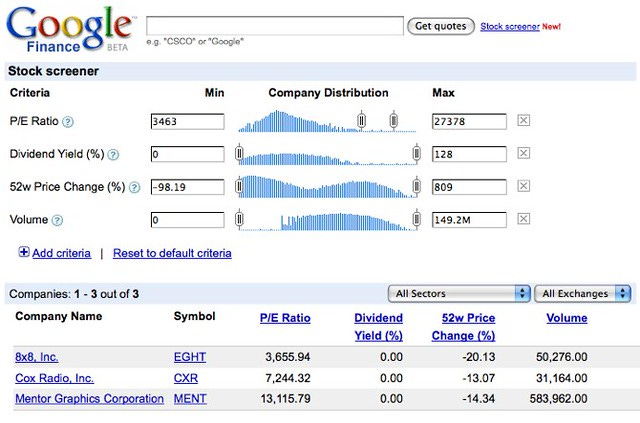The height and width of the screenshot is (423, 640).
Task: Grab the P/E Ratio maximum slider handle
Action: 393,120
